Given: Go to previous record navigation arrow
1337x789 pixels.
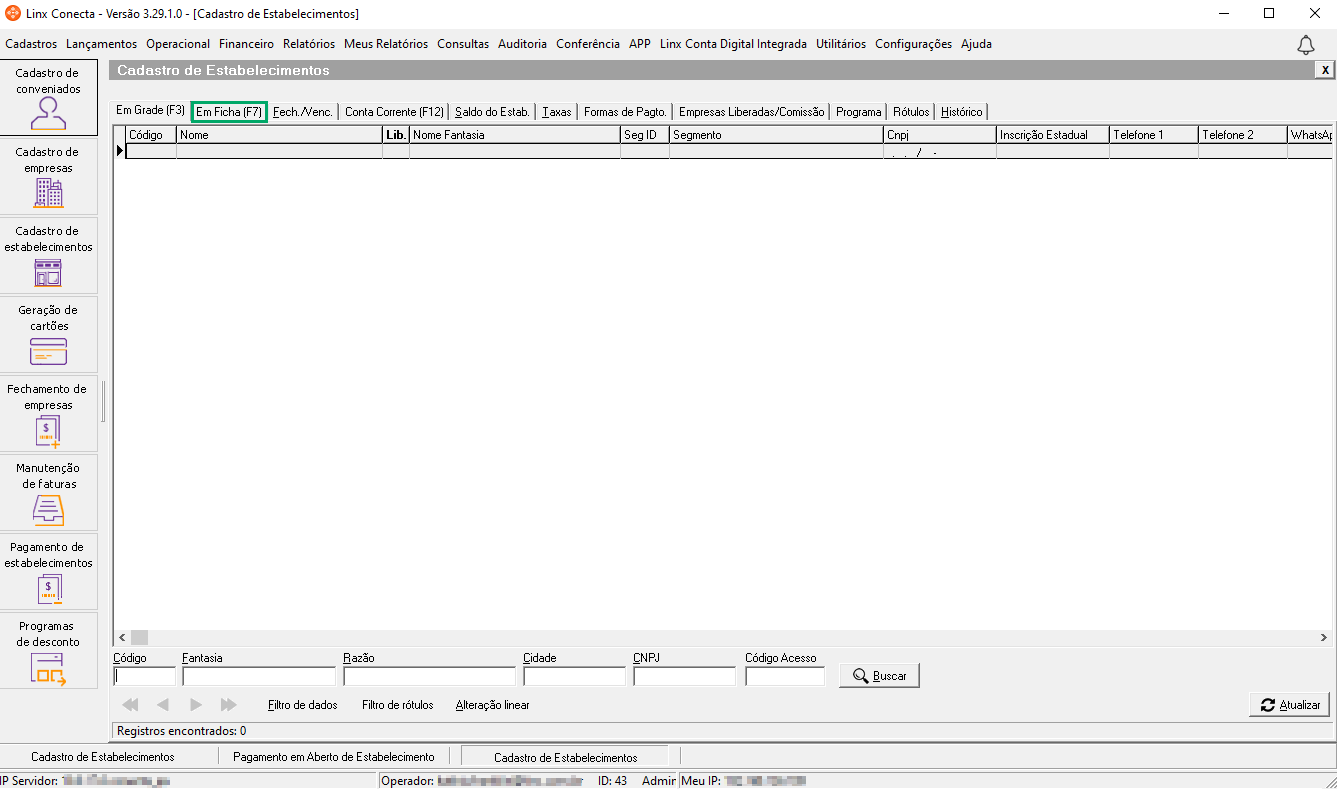Looking at the screenshot, I should 163,705.
